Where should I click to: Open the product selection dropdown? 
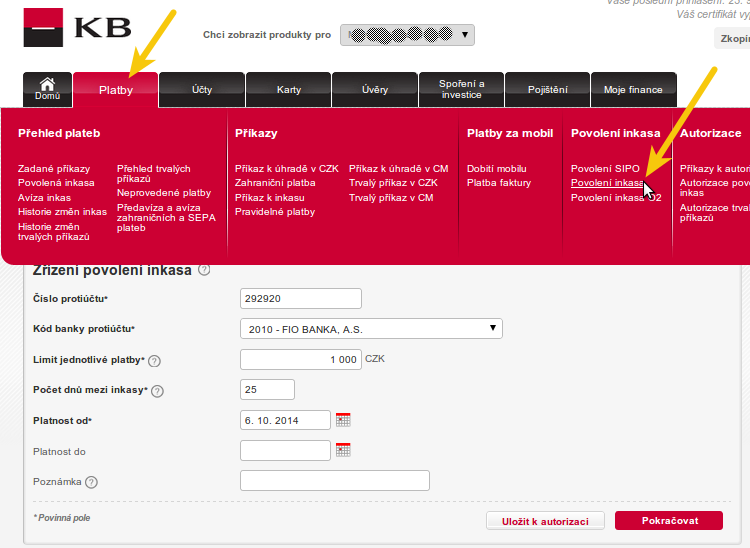(x=407, y=36)
